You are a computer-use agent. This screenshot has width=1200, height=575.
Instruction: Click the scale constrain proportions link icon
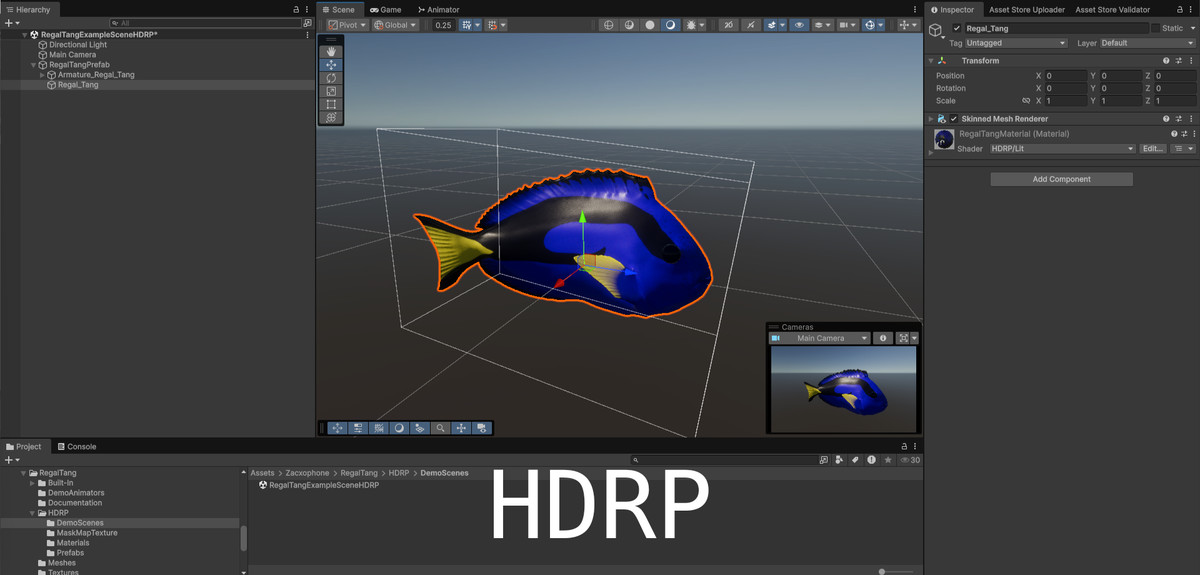pos(1025,101)
